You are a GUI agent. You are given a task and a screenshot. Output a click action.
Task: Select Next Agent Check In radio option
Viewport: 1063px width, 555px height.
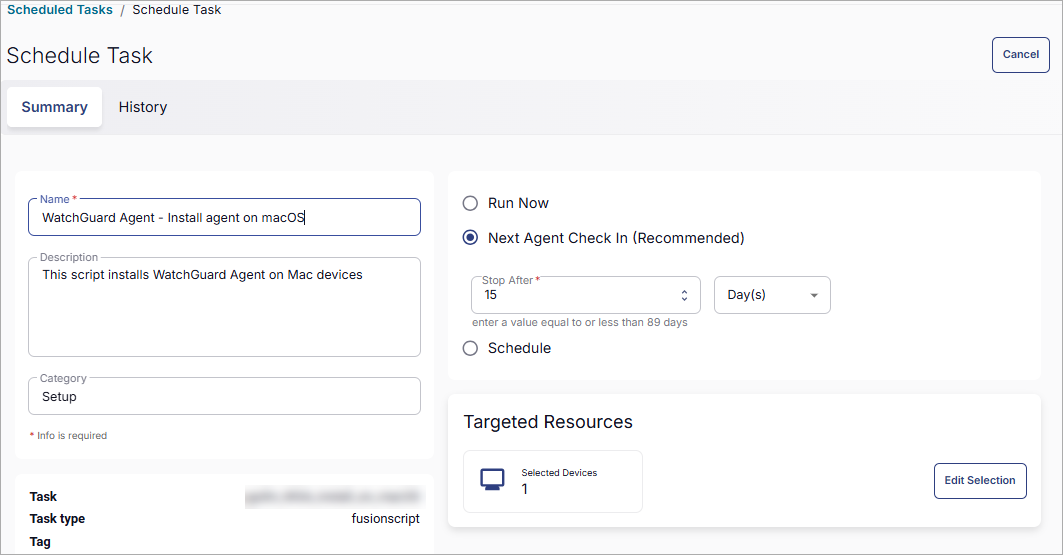coord(470,238)
